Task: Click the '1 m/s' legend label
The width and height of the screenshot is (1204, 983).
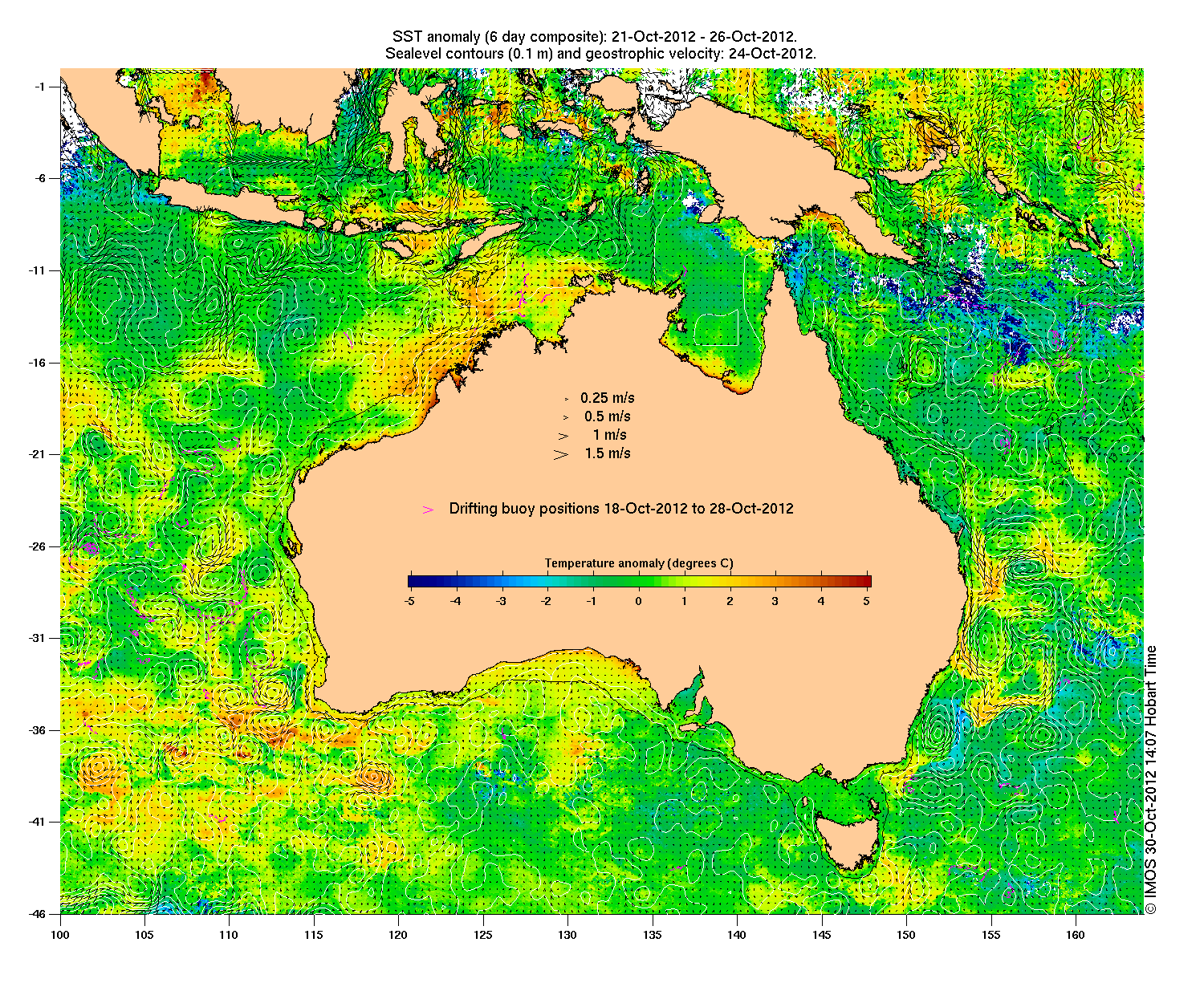Action: [610, 435]
